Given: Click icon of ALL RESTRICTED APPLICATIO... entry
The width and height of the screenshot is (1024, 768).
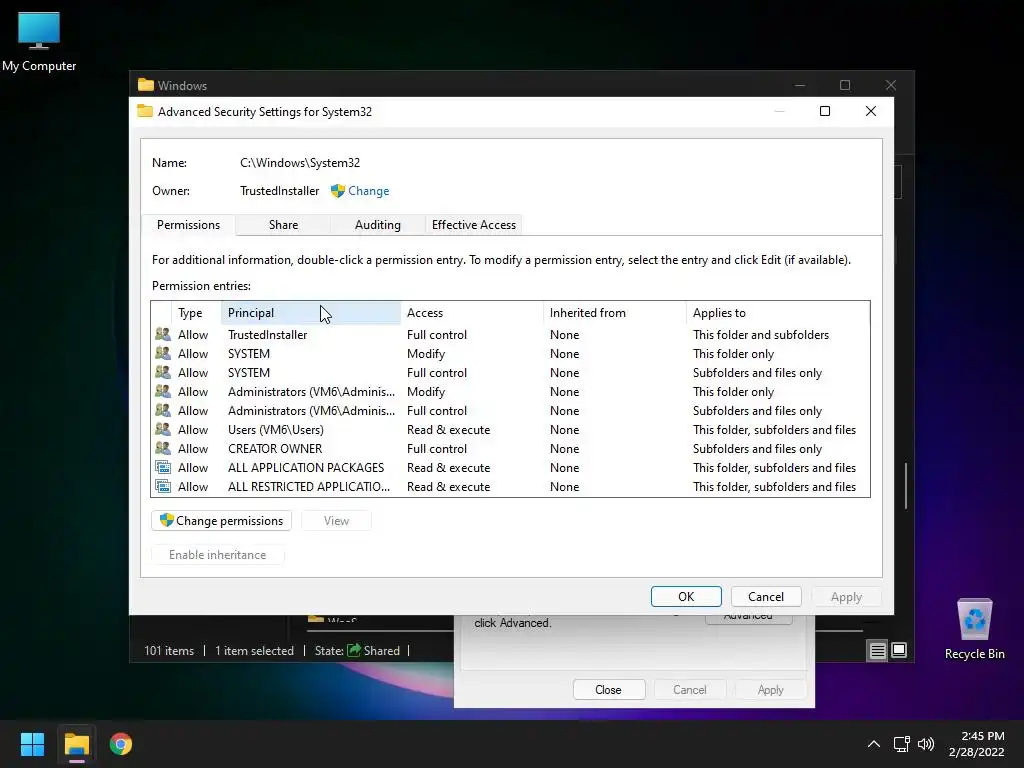Looking at the screenshot, I should [163, 487].
